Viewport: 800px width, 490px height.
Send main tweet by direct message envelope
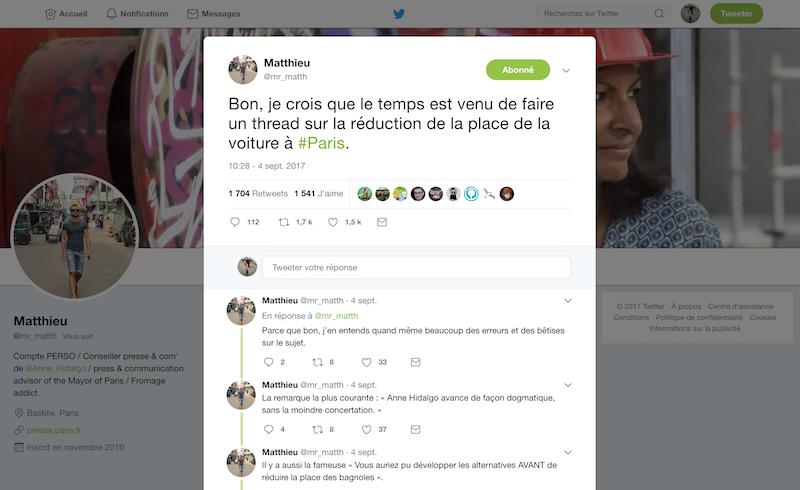tap(382, 222)
